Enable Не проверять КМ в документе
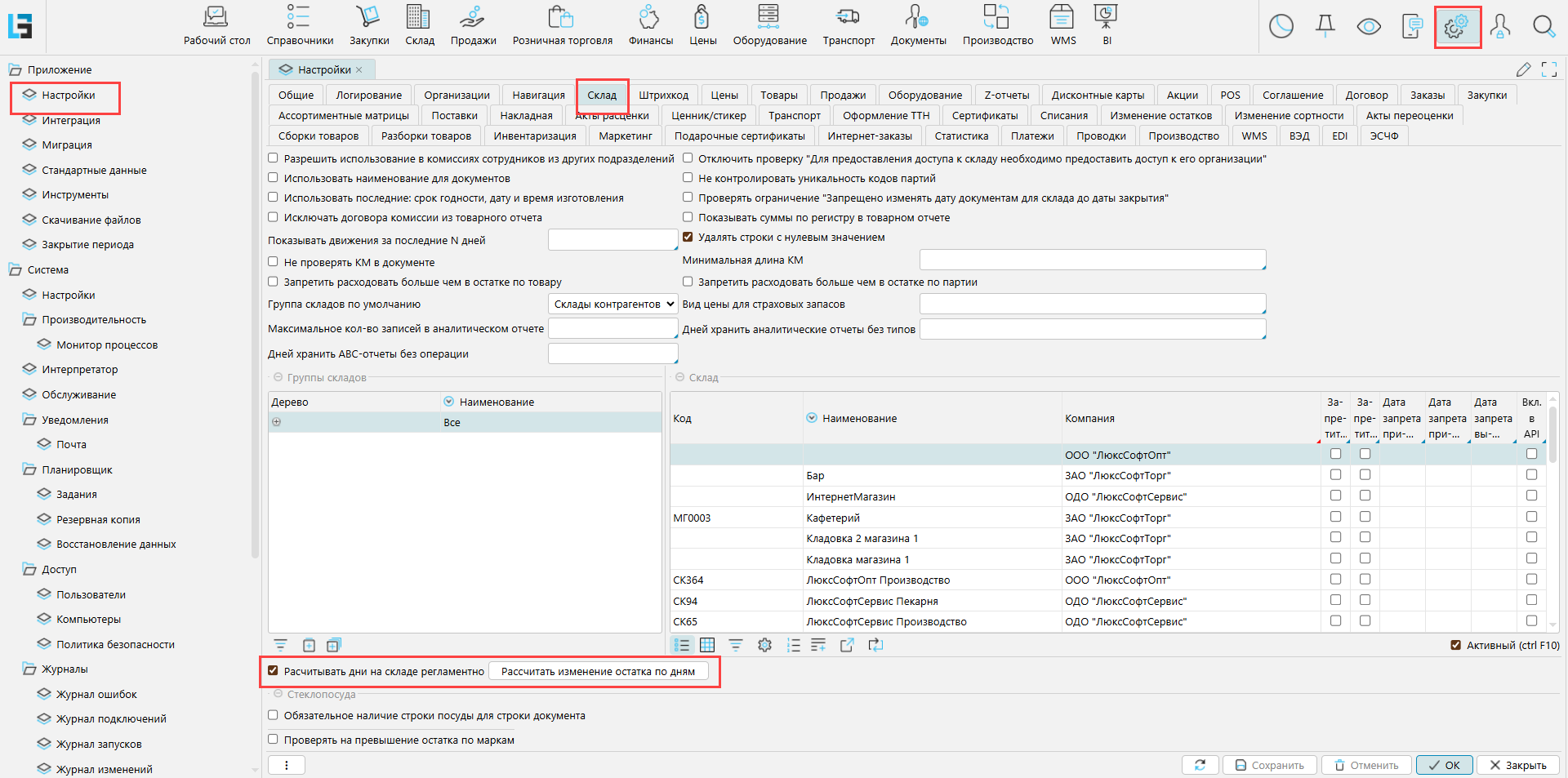 pos(274,262)
